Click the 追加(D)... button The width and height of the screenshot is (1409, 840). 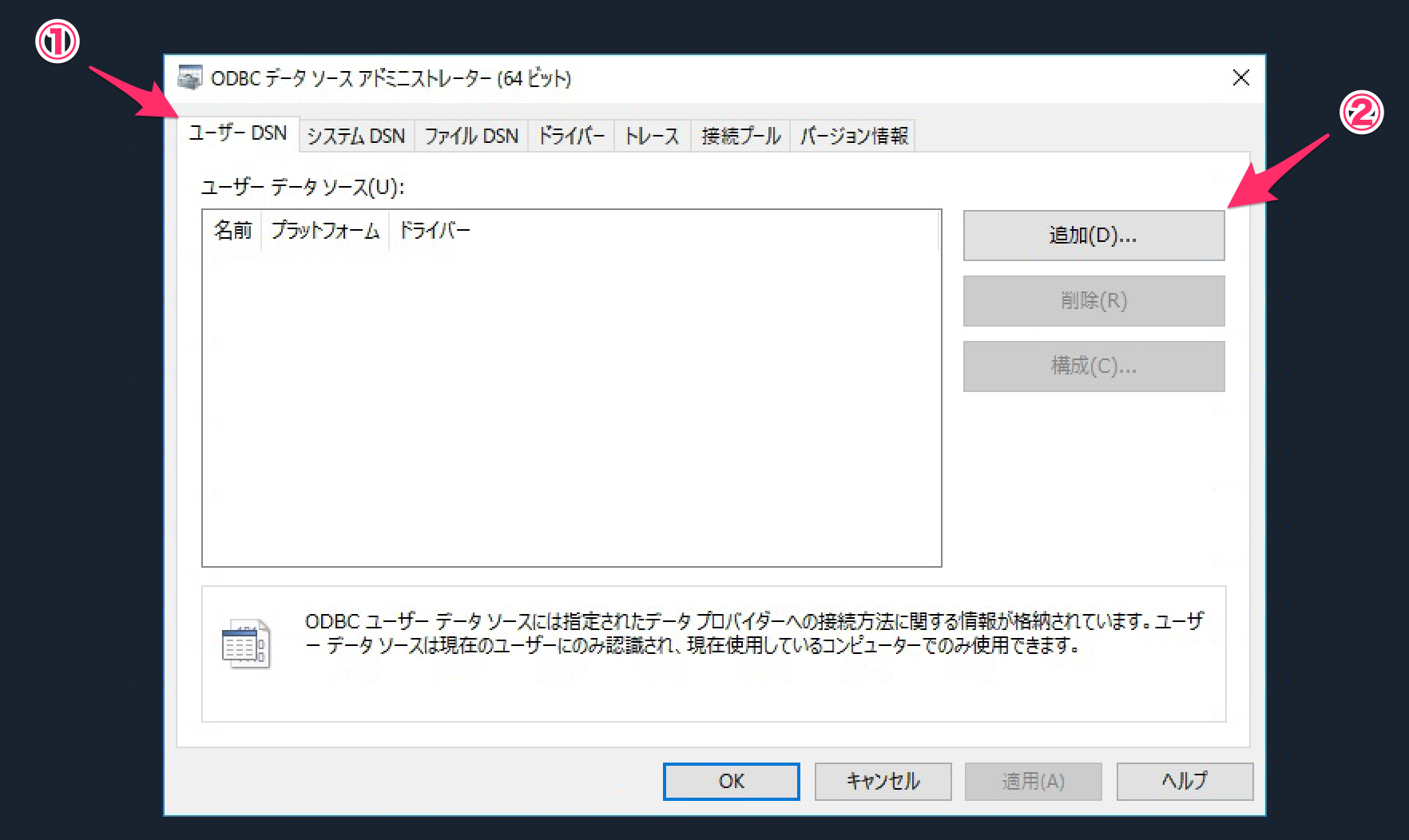coord(1093,236)
